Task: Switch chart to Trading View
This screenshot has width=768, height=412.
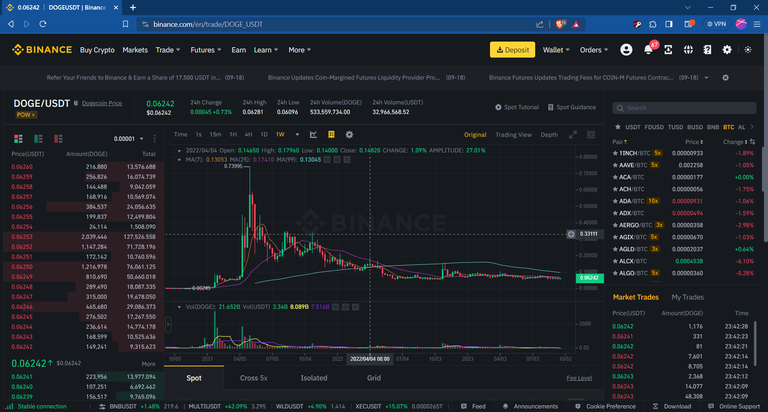Action: pos(513,135)
